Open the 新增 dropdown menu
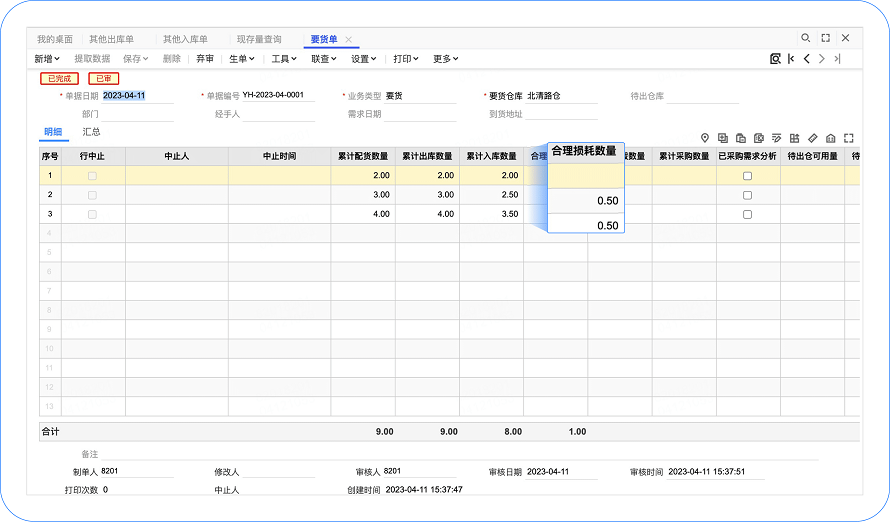Viewport: 890px width, 522px height. point(46,59)
